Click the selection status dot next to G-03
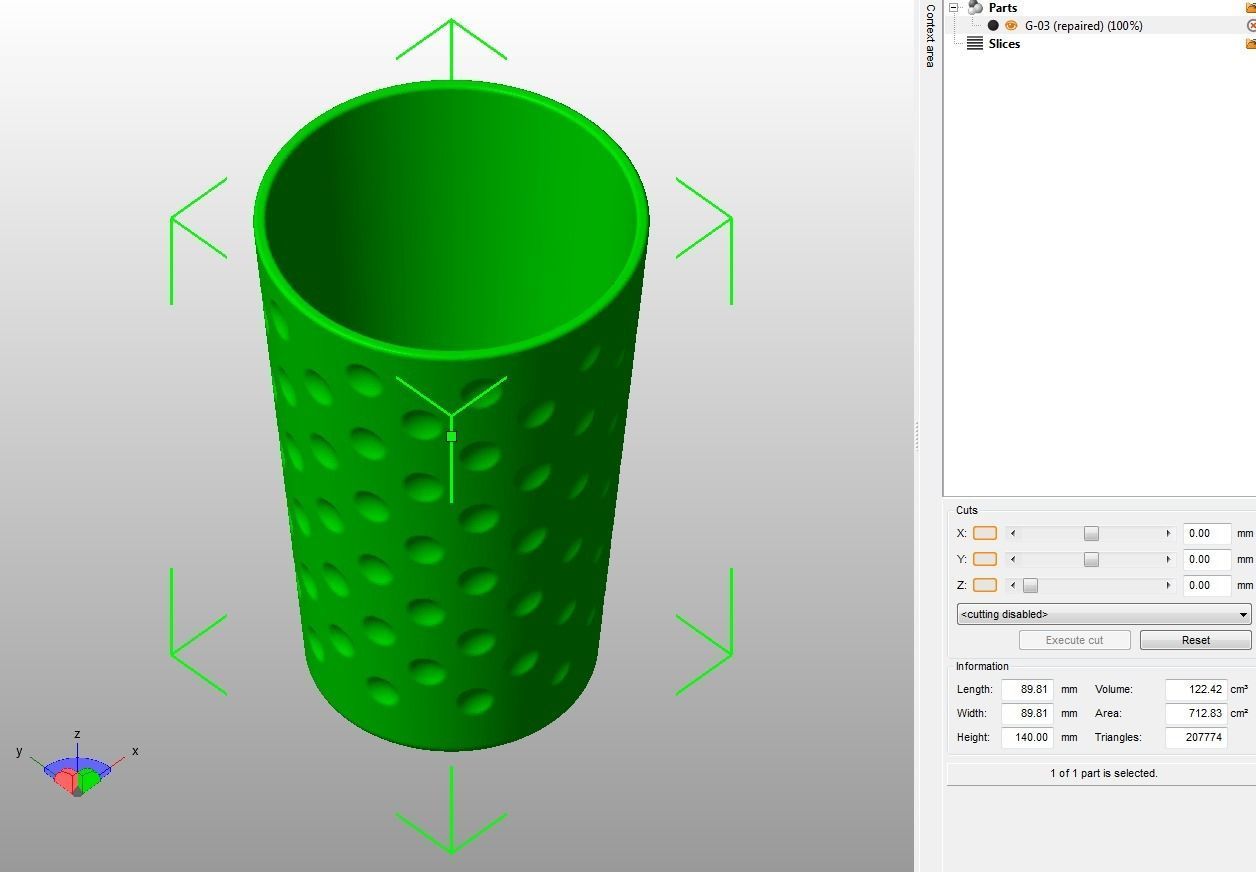Screen dimensions: 1256x872 (x=993, y=25)
